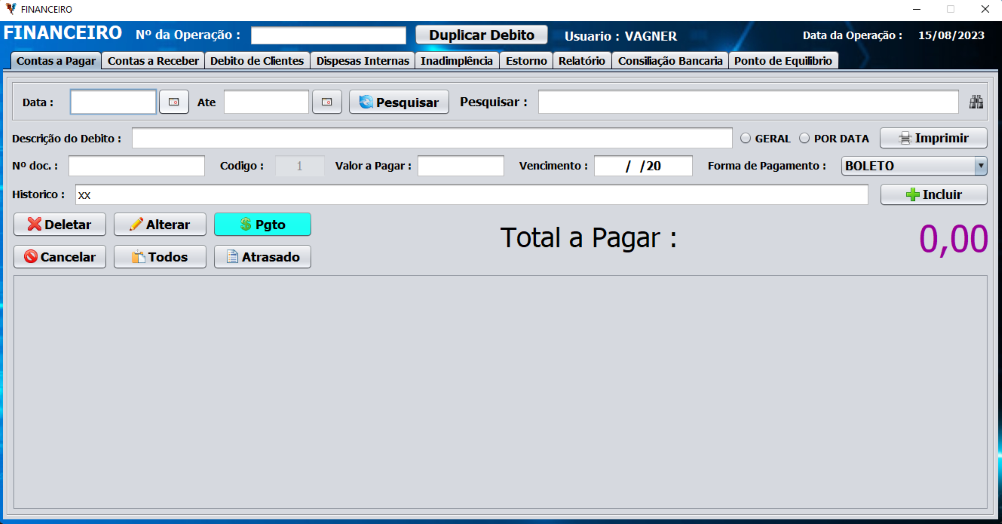Viewport: 1002px width, 524px height.
Task: Click the green plus Incluir button
Action: pos(933,195)
